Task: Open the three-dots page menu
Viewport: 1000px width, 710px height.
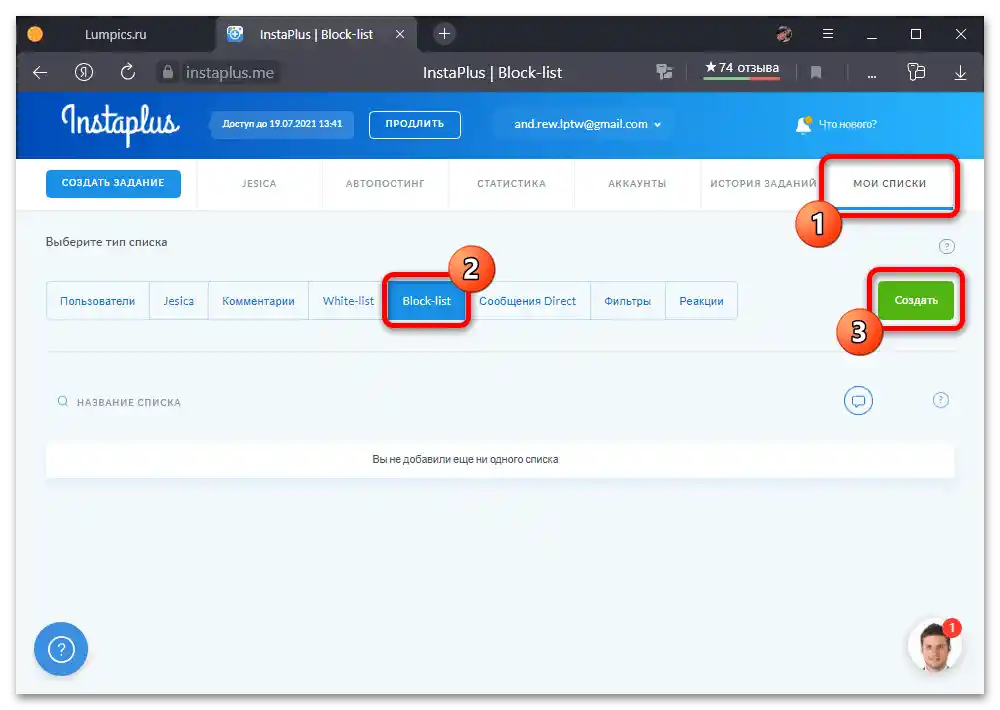Action: coord(872,75)
